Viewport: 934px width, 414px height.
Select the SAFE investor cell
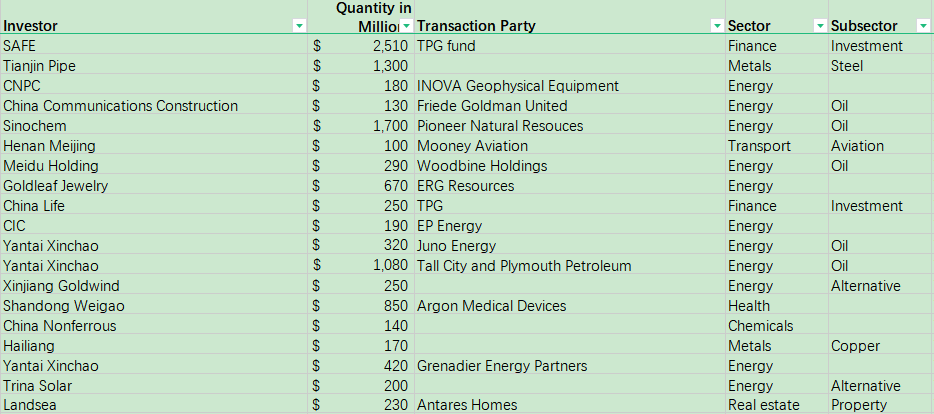pyautogui.click(x=18, y=46)
